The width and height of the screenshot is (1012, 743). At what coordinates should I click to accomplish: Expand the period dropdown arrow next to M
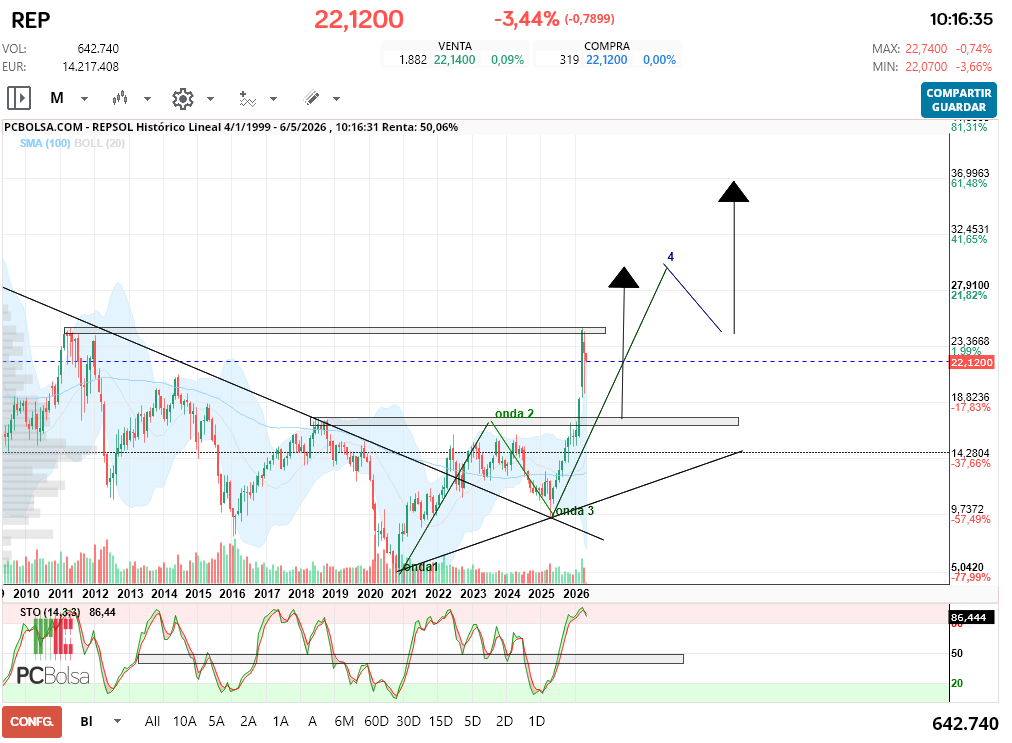[85, 99]
